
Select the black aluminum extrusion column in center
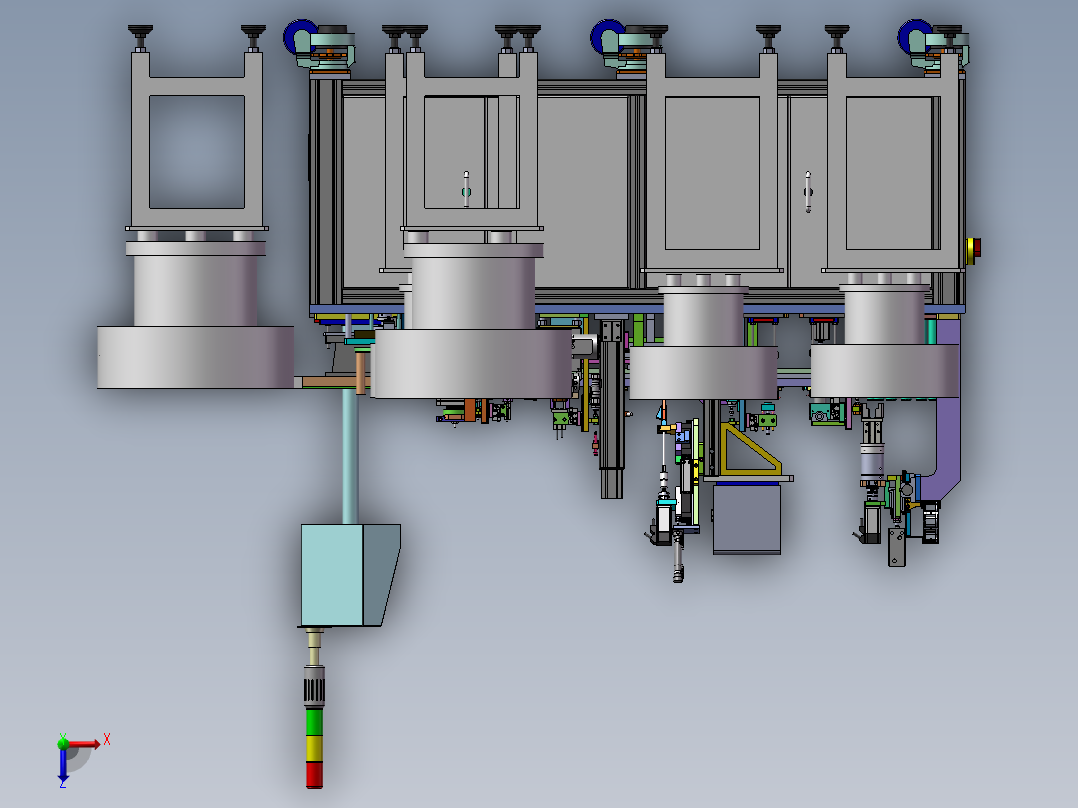pyautogui.click(x=611, y=409)
